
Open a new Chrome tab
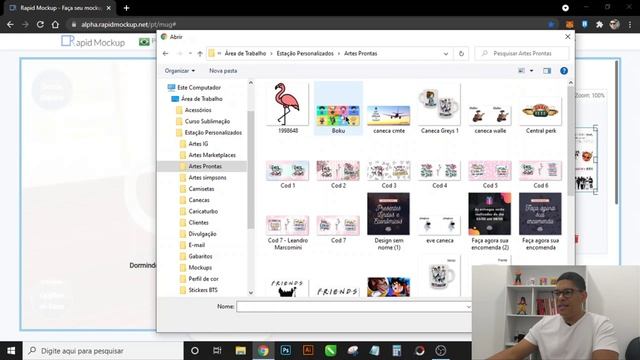(x=126, y=8)
